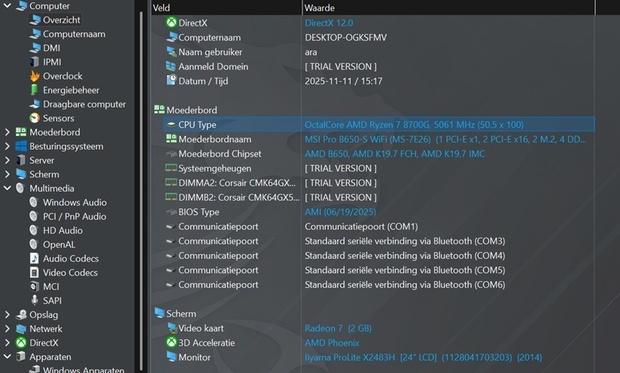Click the Windows Audio speaker icon
Screen dimensions: 620x373
click(x=34, y=202)
